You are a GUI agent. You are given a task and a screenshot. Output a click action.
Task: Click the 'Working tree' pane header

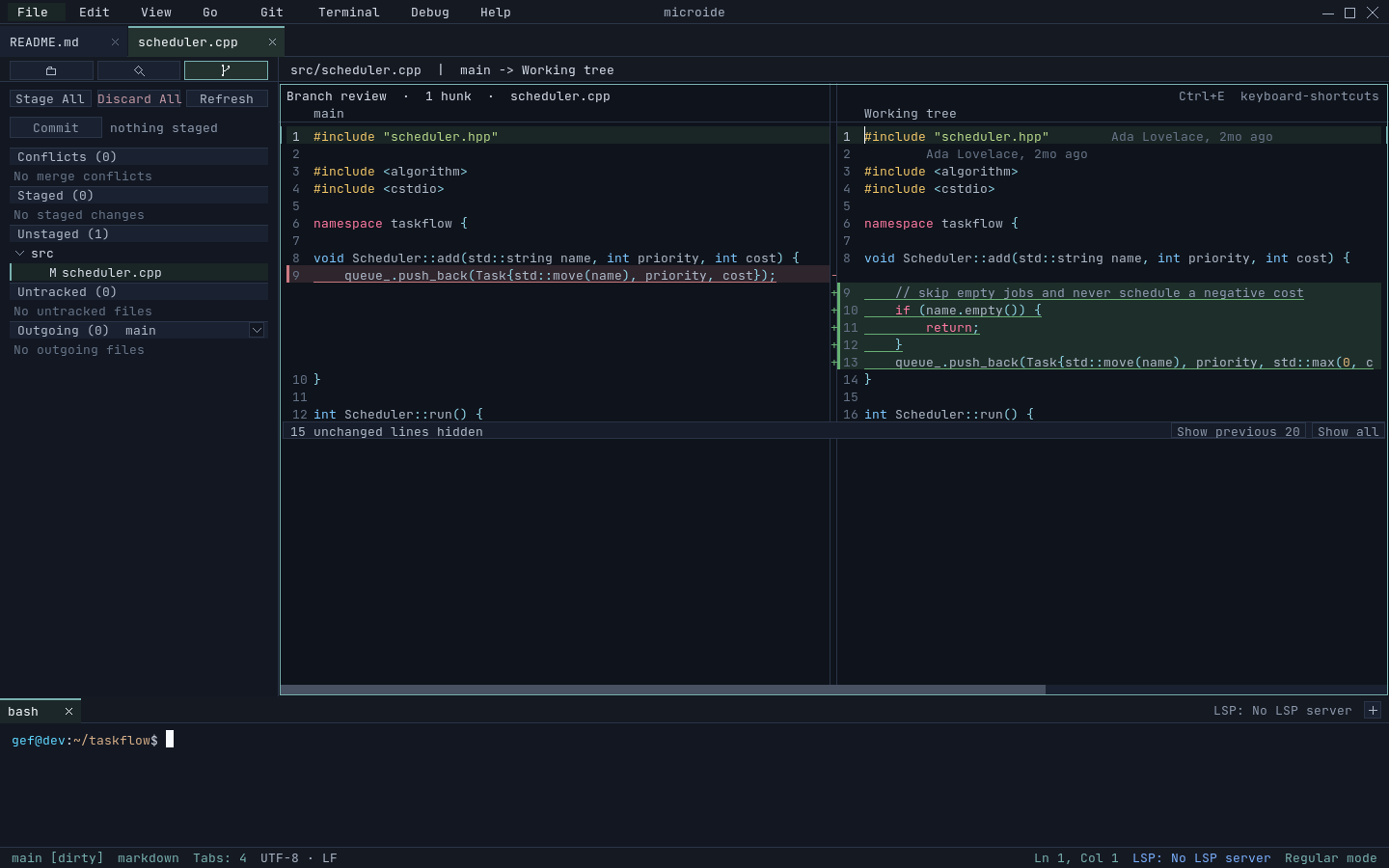pyautogui.click(x=911, y=114)
